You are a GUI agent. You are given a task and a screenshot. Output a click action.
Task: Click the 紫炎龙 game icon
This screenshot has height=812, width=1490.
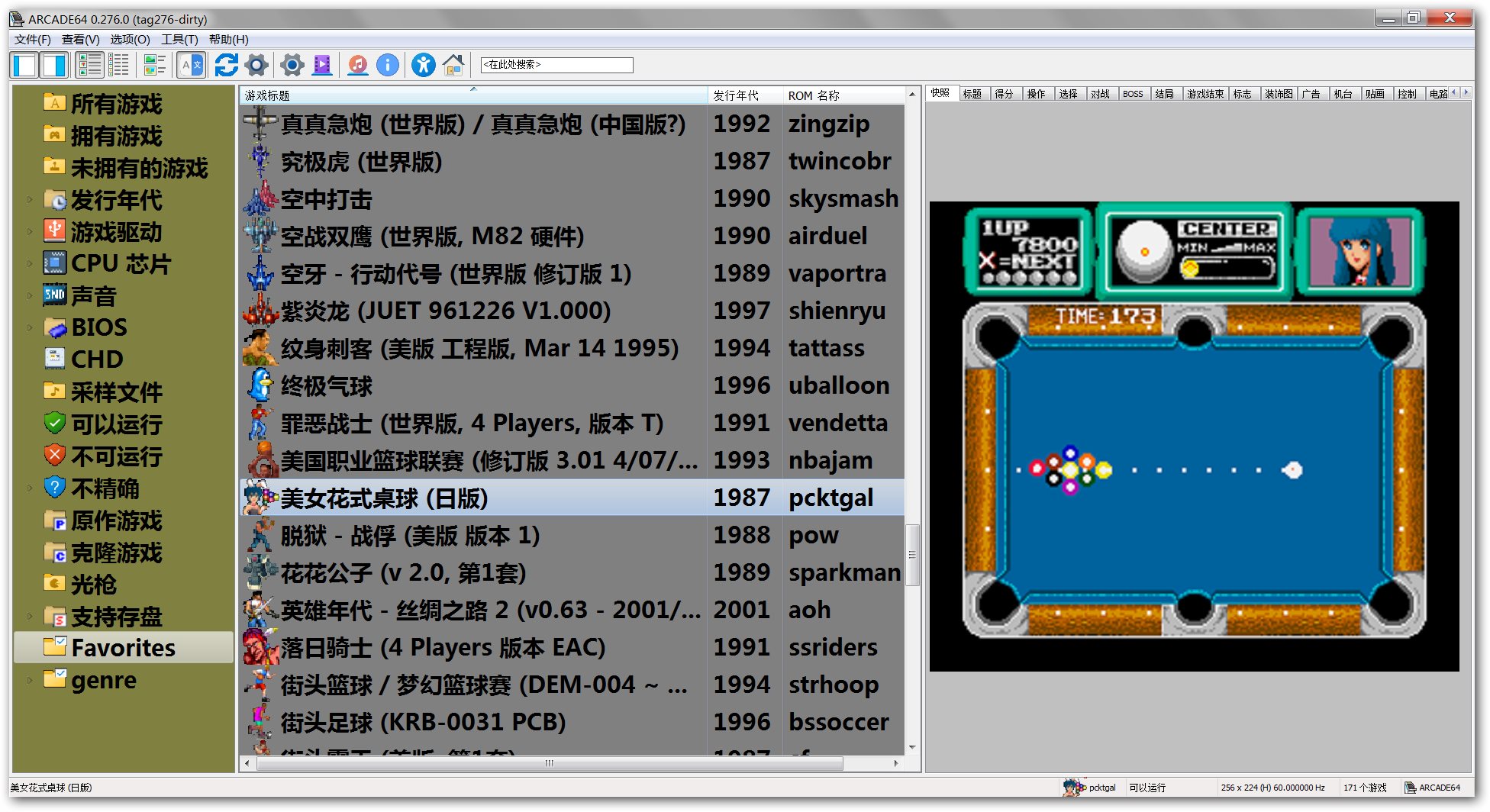[x=260, y=311]
